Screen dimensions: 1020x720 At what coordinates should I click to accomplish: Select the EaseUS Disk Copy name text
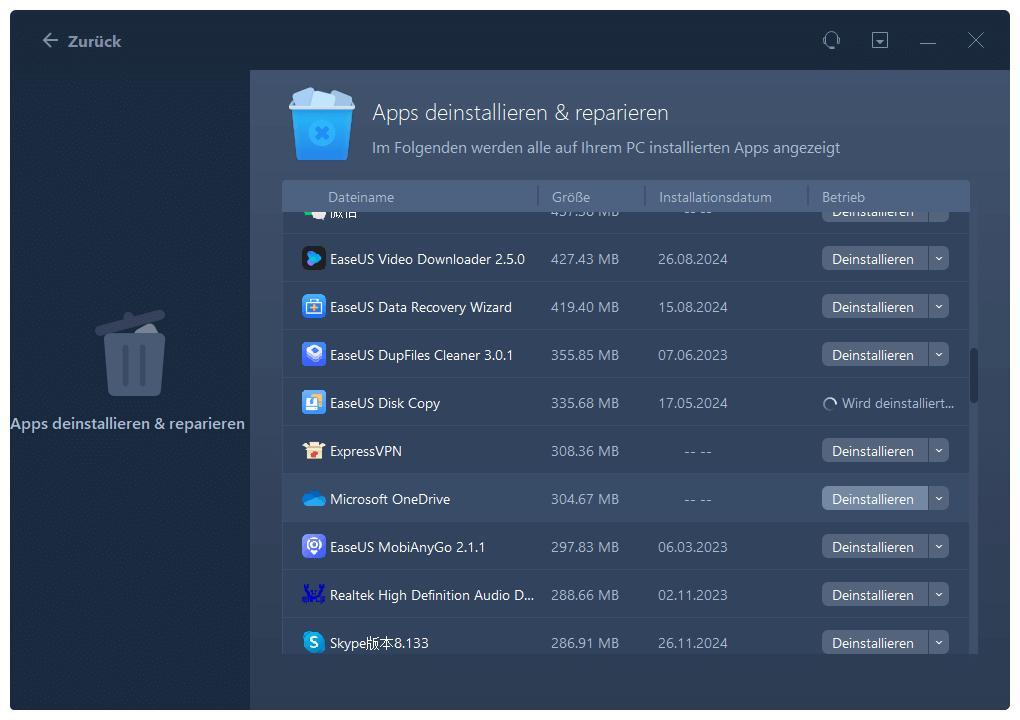coord(385,403)
